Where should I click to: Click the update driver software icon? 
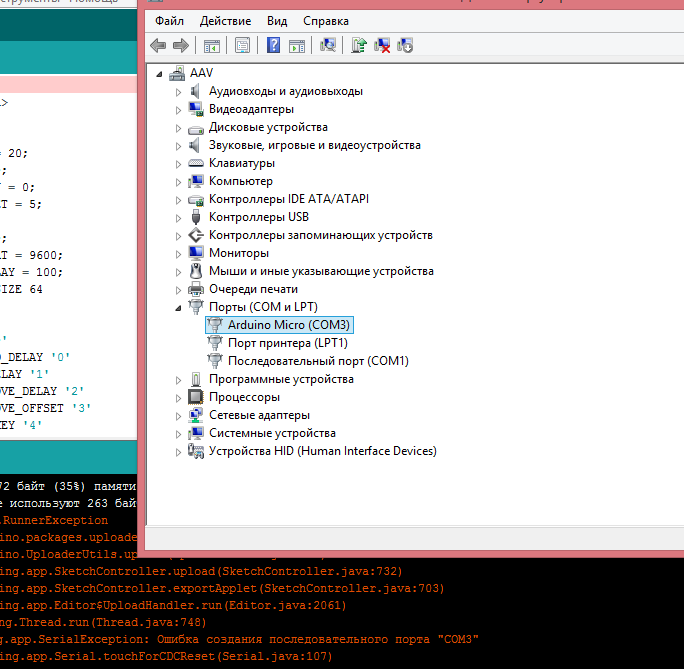click(359, 45)
